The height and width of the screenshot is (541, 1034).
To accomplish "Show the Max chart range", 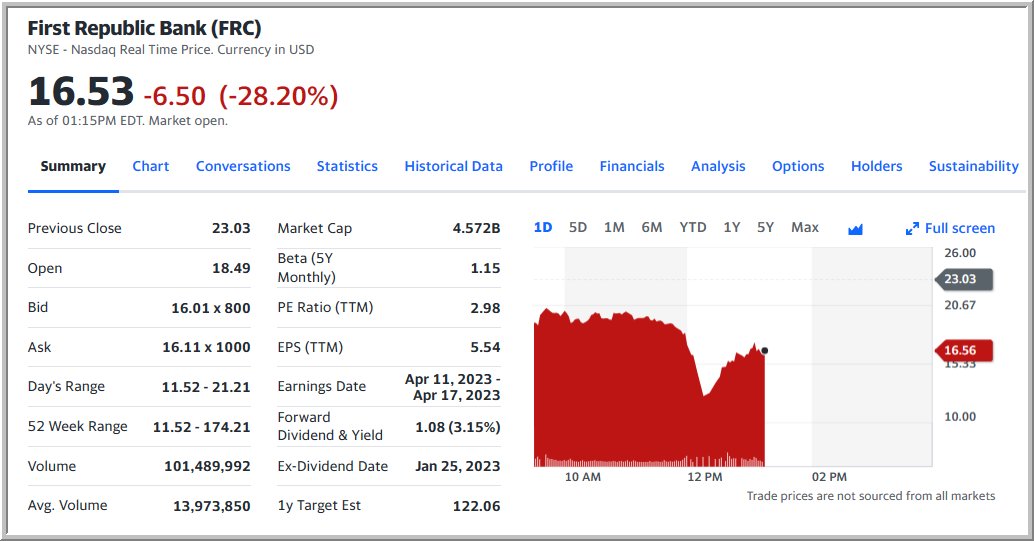I will coord(805,228).
